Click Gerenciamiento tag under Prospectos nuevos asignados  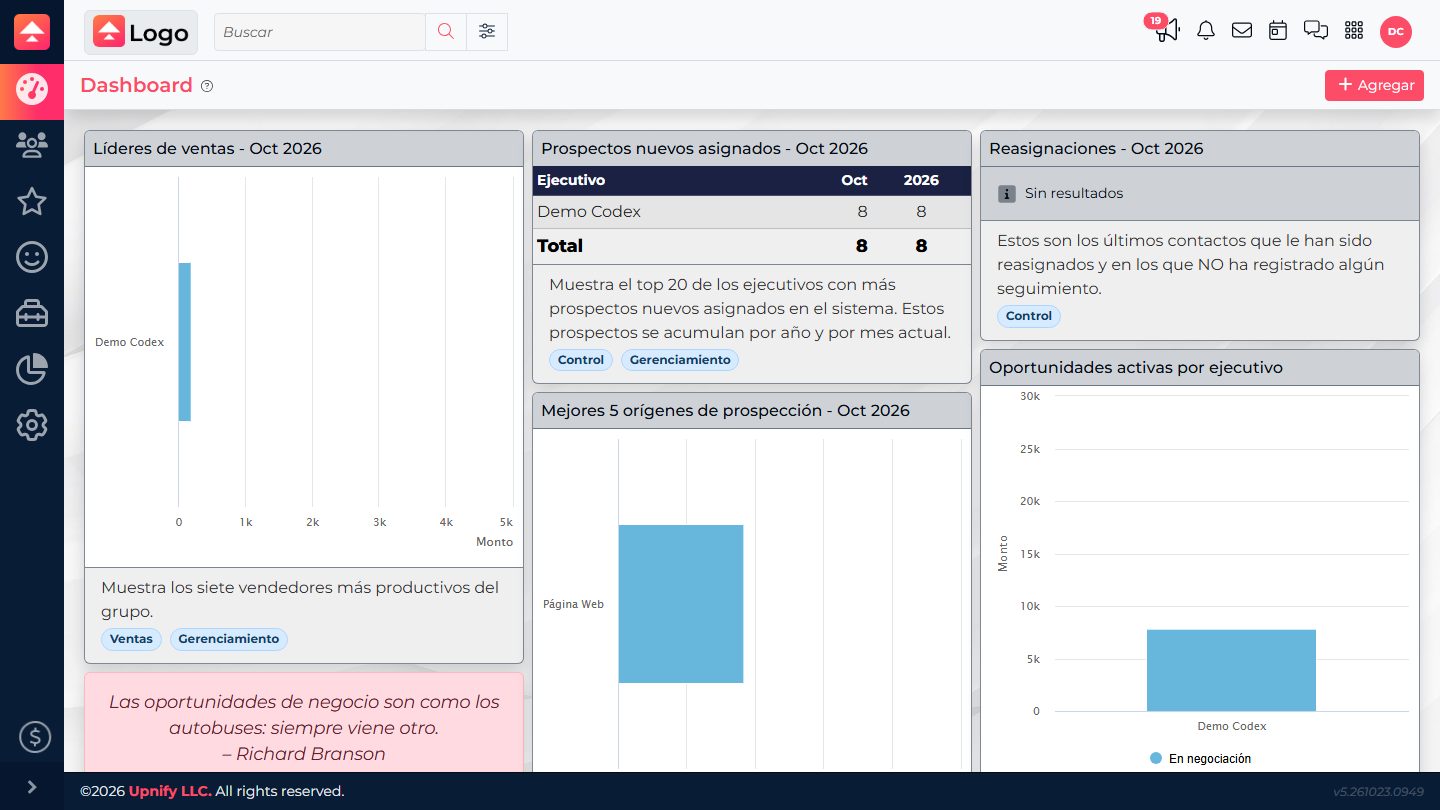(x=680, y=360)
